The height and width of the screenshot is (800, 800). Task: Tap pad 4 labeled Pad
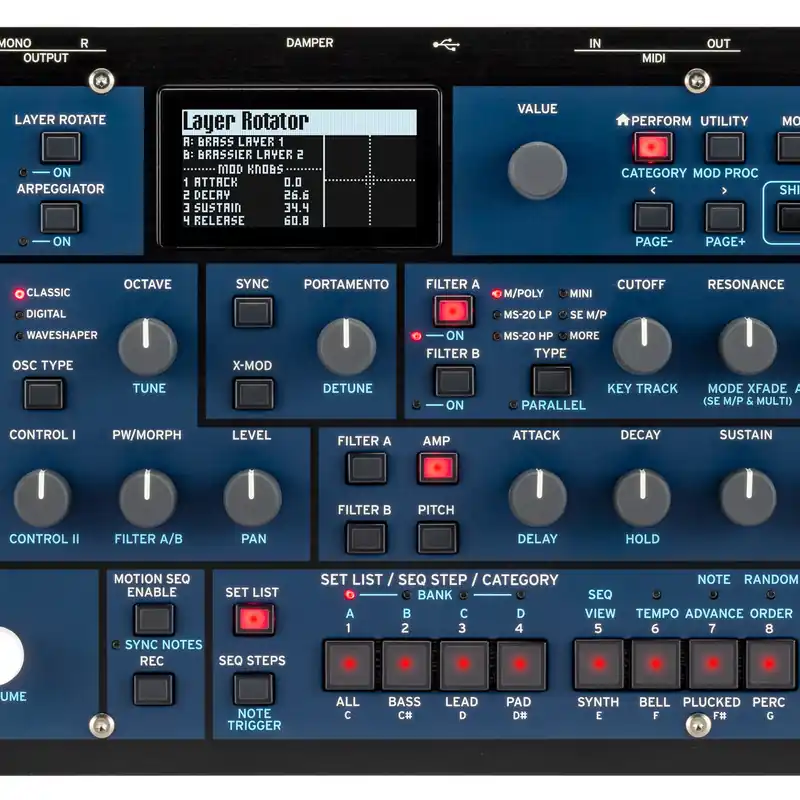tap(521, 664)
